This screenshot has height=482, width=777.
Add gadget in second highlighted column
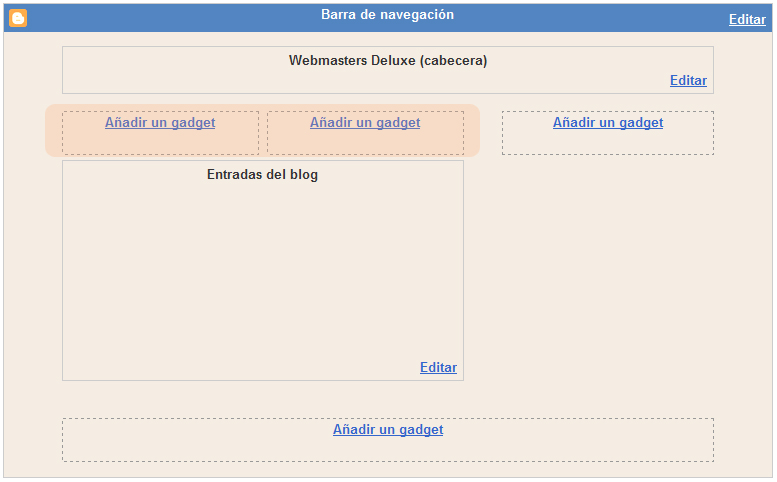(365, 122)
